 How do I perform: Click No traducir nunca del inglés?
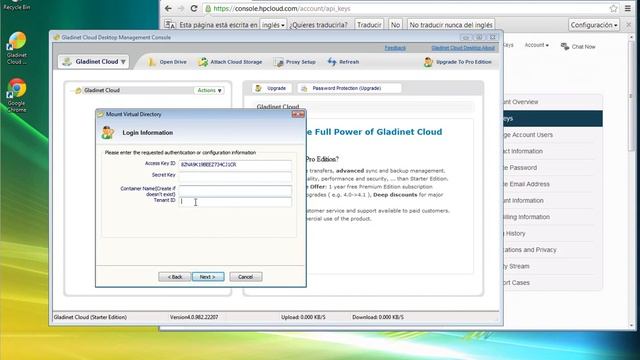[x=451, y=25]
